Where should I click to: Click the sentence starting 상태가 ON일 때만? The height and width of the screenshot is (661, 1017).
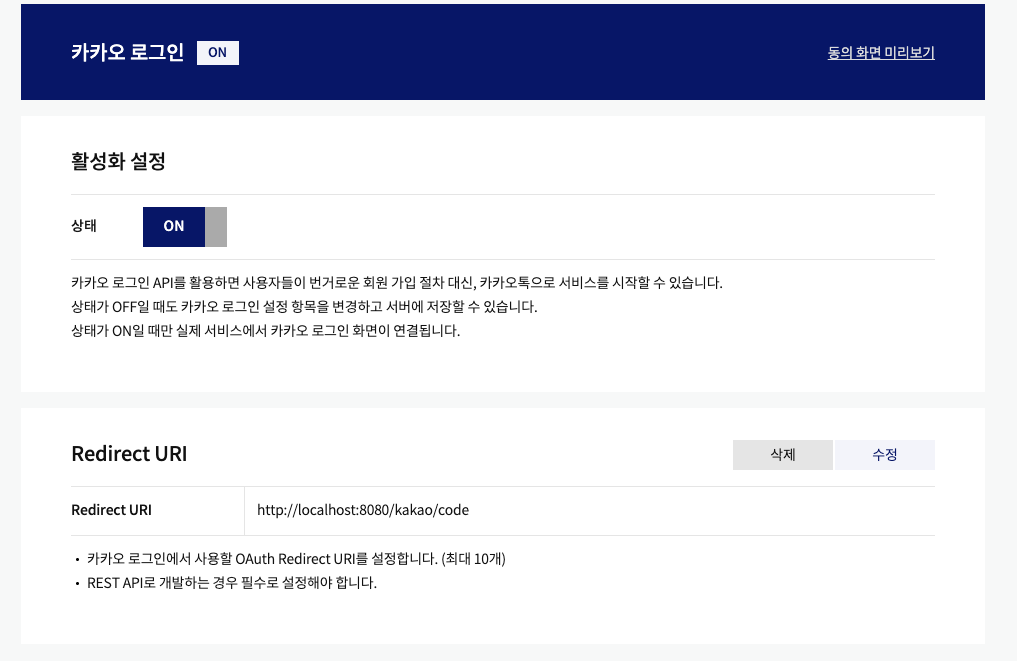(265, 331)
